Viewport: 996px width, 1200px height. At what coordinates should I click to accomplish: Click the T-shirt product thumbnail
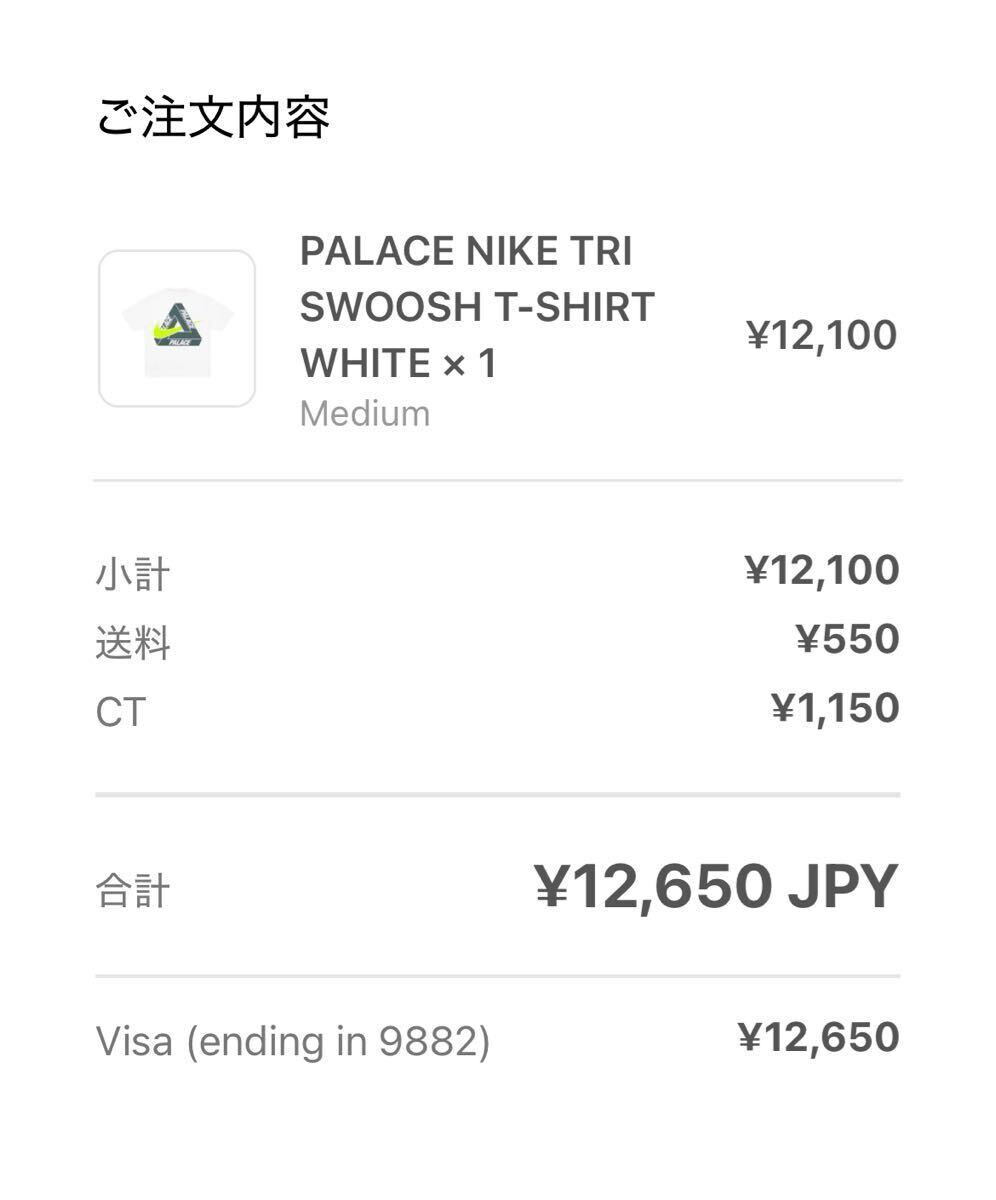(177, 329)
